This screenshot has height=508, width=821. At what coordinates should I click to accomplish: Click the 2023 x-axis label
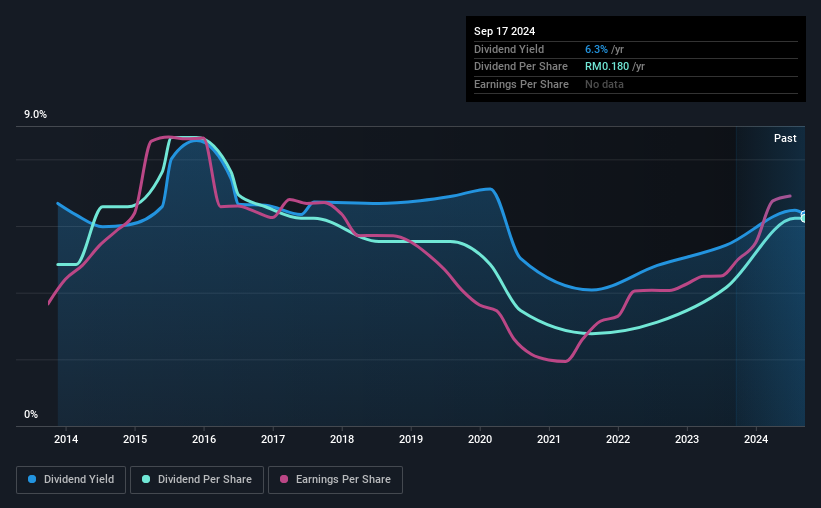(x=687, y=439)
